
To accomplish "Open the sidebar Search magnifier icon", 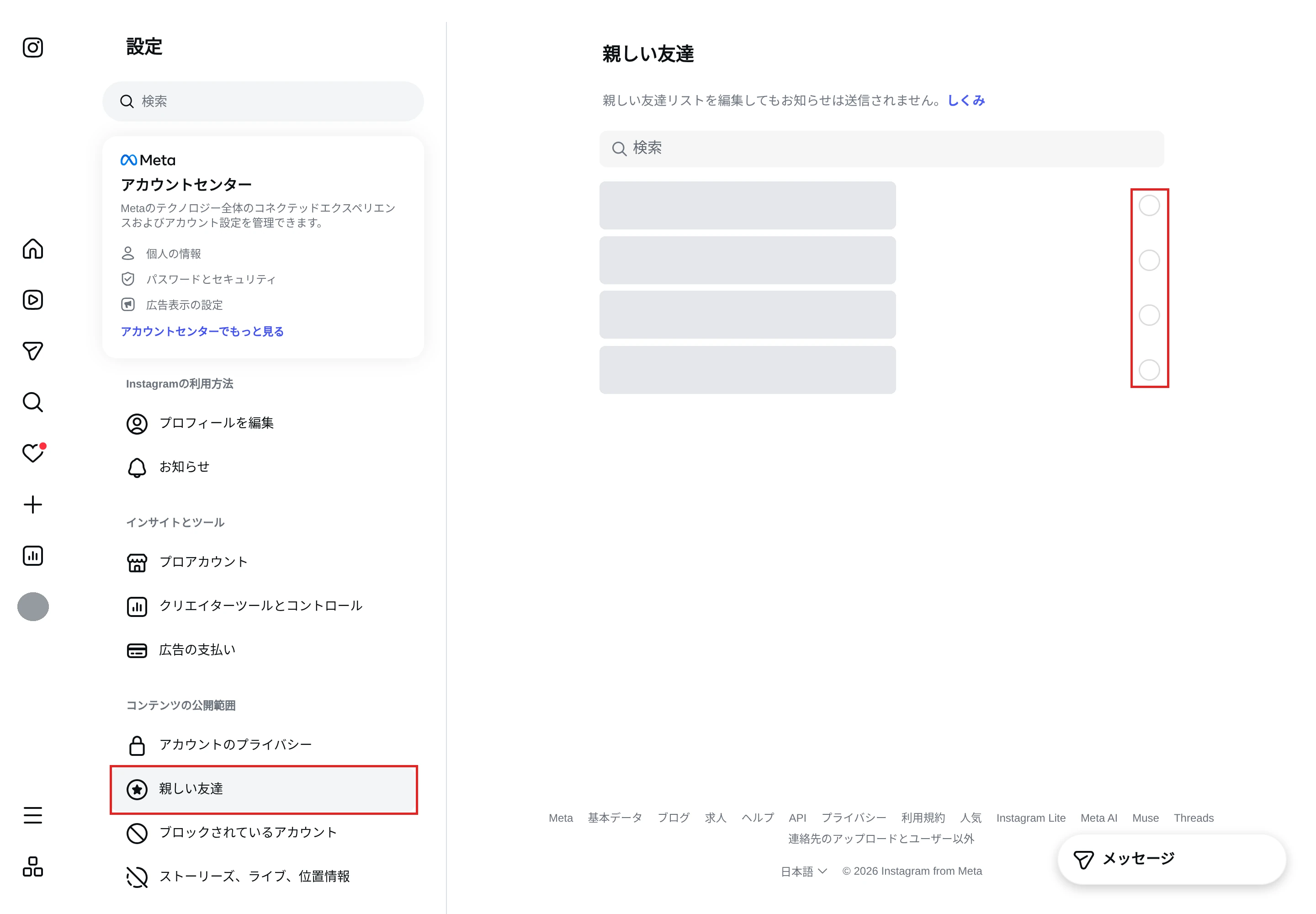I will coord(32,402).
